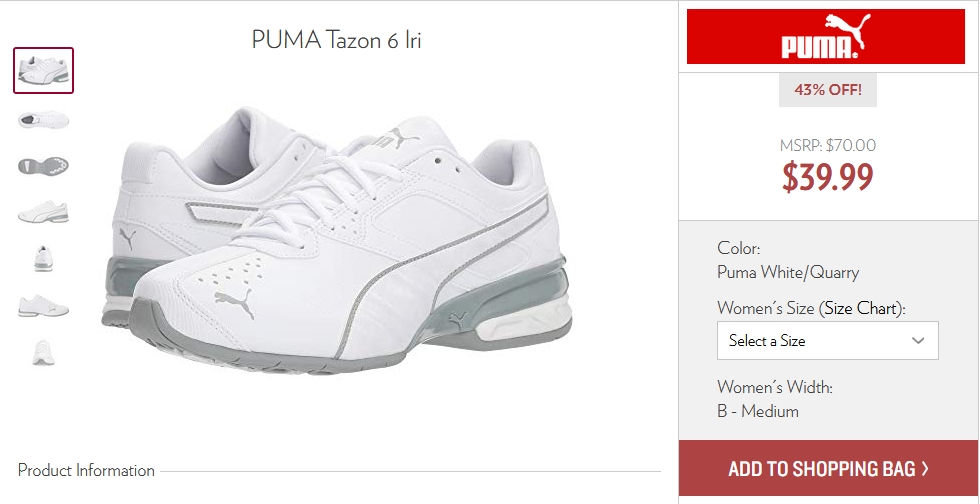Image resolution: width=980 pixels, height=504 pixels.
Task: Click the MSRP $70.00 text
Action: pyautogui.click(x=828, y=146)
